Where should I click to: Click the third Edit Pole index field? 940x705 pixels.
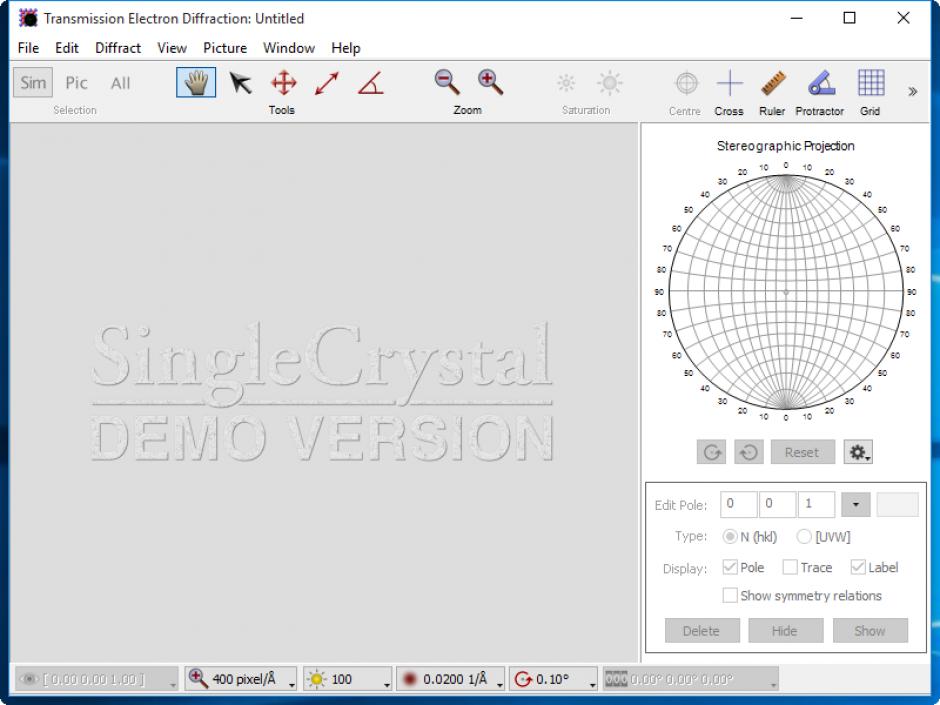817,504
